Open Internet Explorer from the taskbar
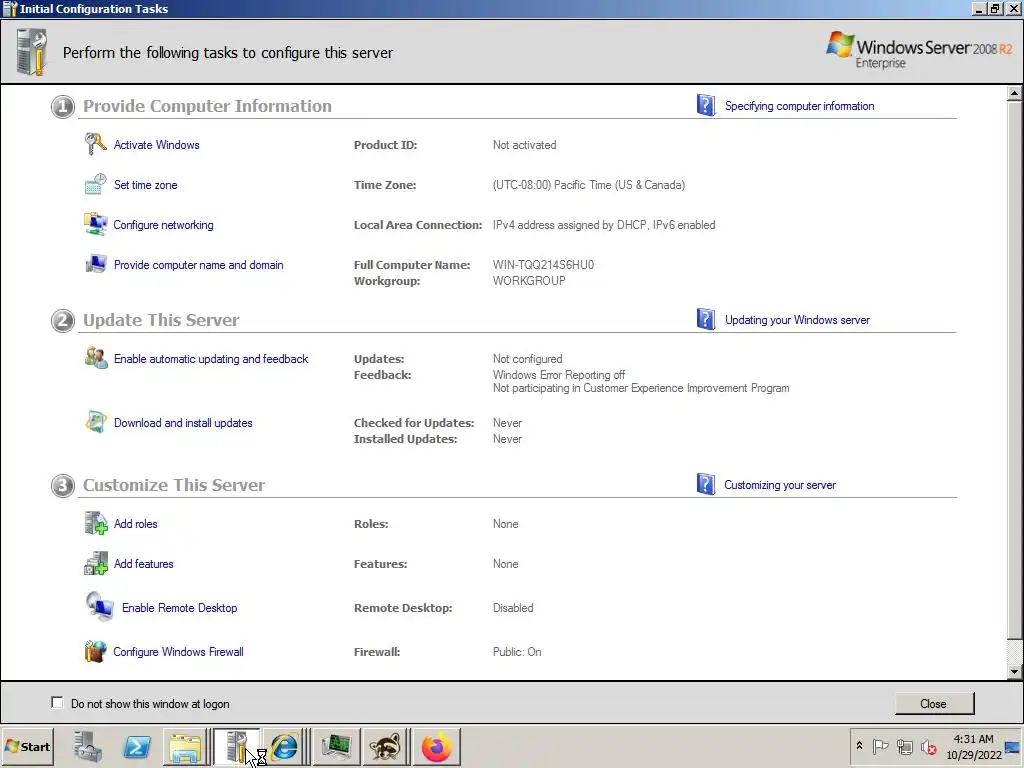1024x768 pixels. [284, 746]
